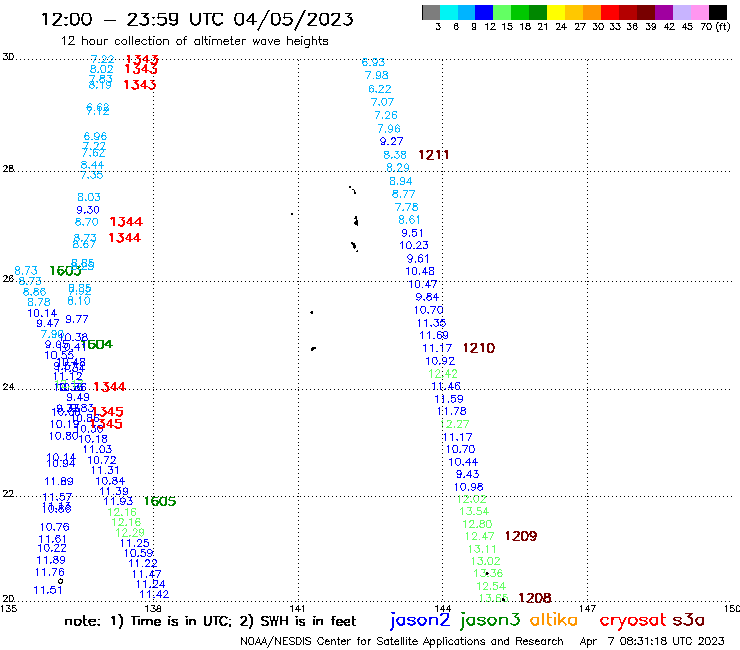The height and width of the screenshot is (650, 740).
Task: Click the wave height "6.96"
Action: tap(95, 136)
